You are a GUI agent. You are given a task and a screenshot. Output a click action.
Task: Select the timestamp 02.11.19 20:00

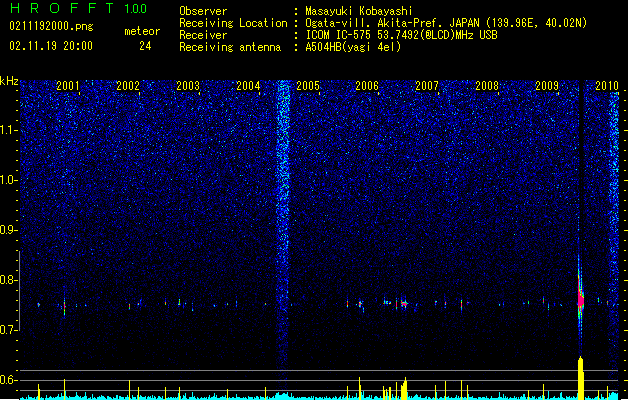(51, 46)
